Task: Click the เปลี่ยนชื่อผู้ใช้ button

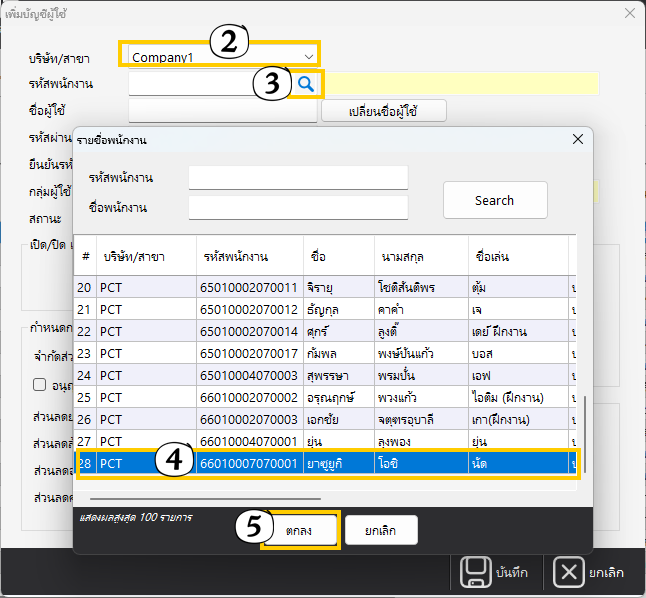Action: [x=383, y=111]
